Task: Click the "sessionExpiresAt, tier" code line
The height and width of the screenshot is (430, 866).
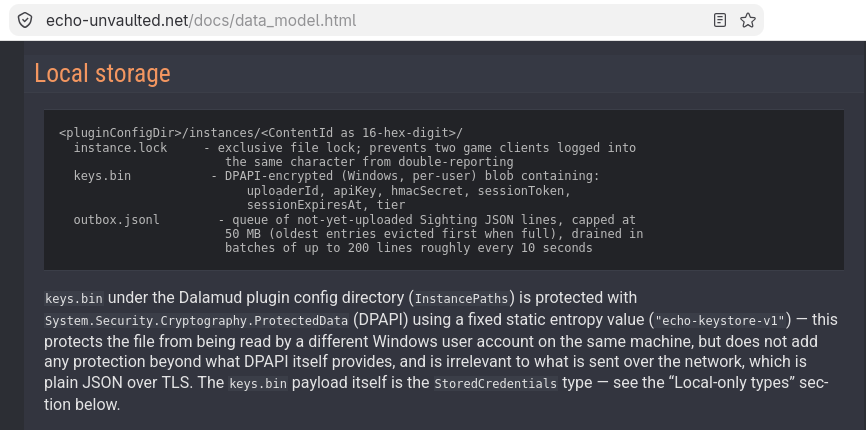Action: (x=326, y=205)
